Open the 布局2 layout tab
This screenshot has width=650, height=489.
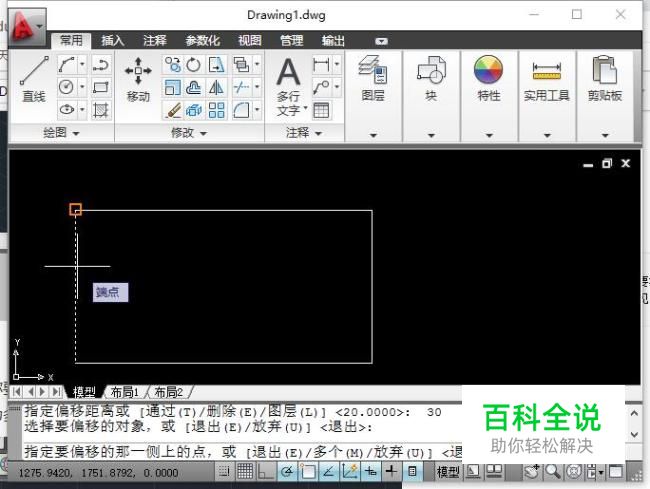pos(168,392)
